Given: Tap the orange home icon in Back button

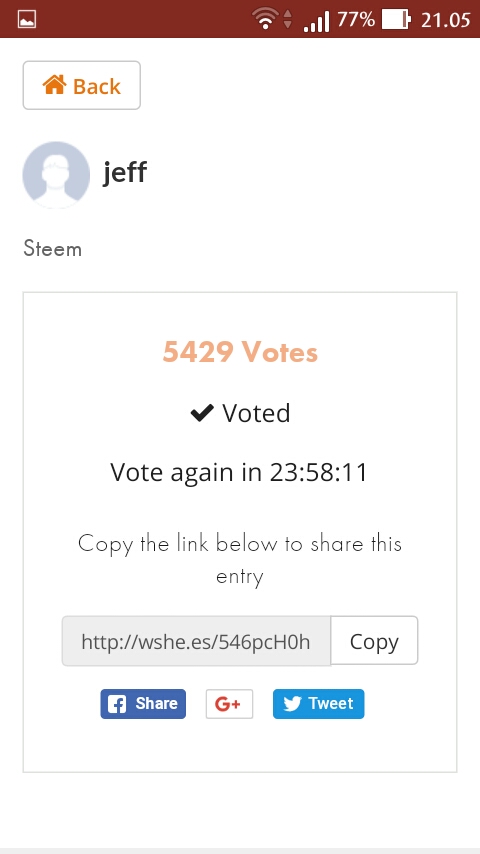Looking at the screenshot, I should [54, 85].
